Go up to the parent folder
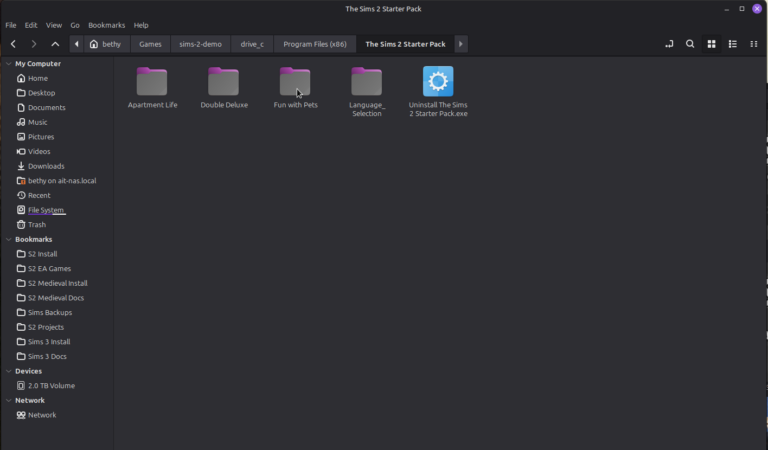768x450 pixels. (x=55, y=44)
